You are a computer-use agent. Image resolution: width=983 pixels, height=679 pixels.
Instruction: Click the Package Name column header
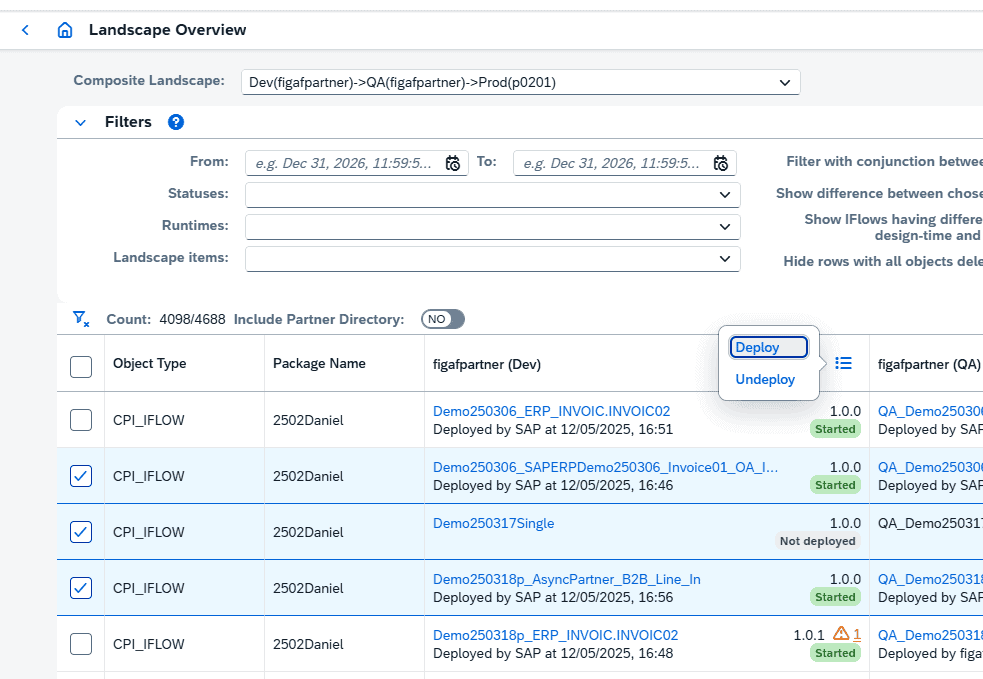point(319,364)
